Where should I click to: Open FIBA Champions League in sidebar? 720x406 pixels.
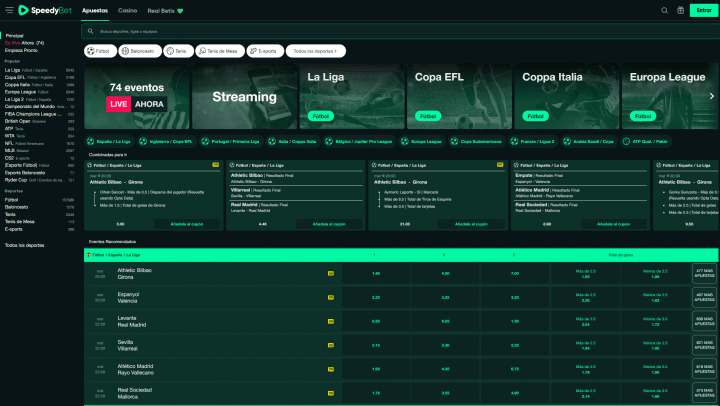tap(39, 114)
